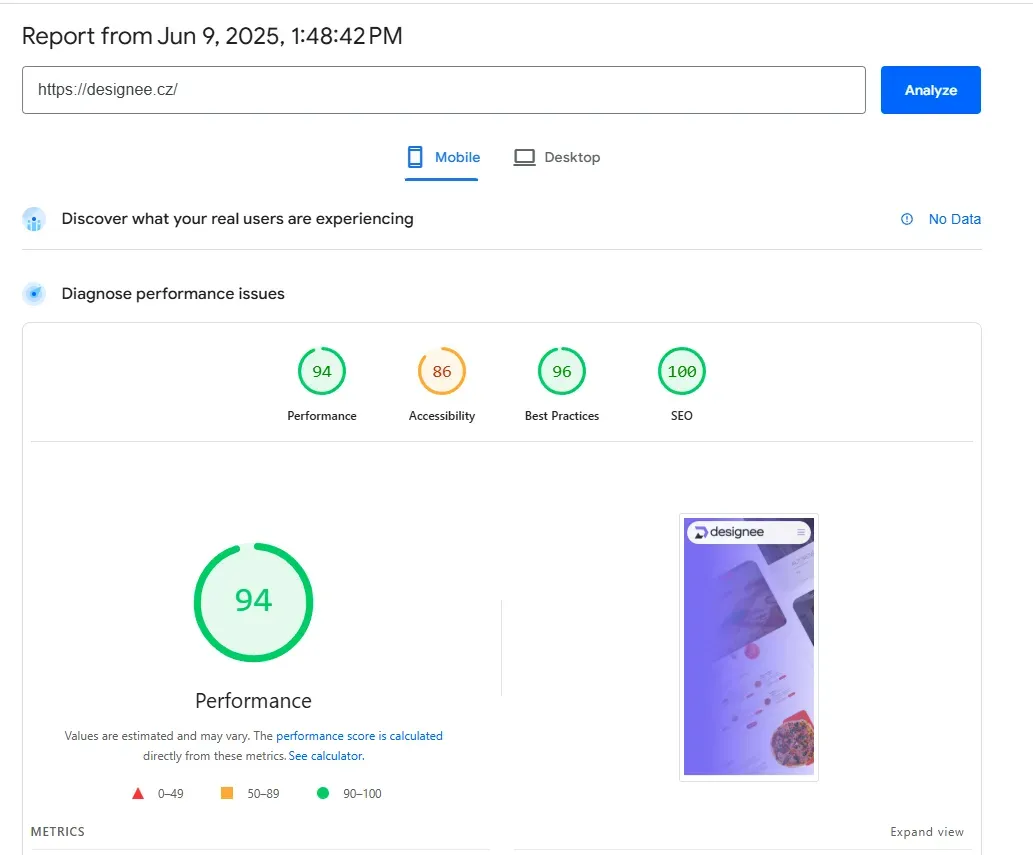Click the desktop monitor icon
Screen dimensions: 1033x855
(524, 157)
